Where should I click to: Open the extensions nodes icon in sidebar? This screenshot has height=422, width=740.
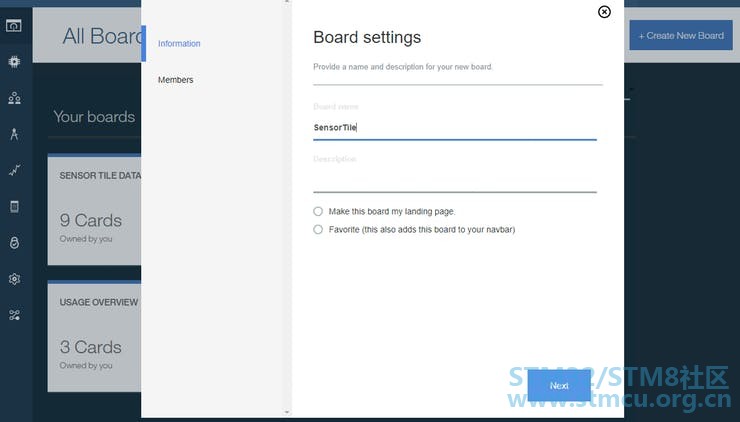14,315
